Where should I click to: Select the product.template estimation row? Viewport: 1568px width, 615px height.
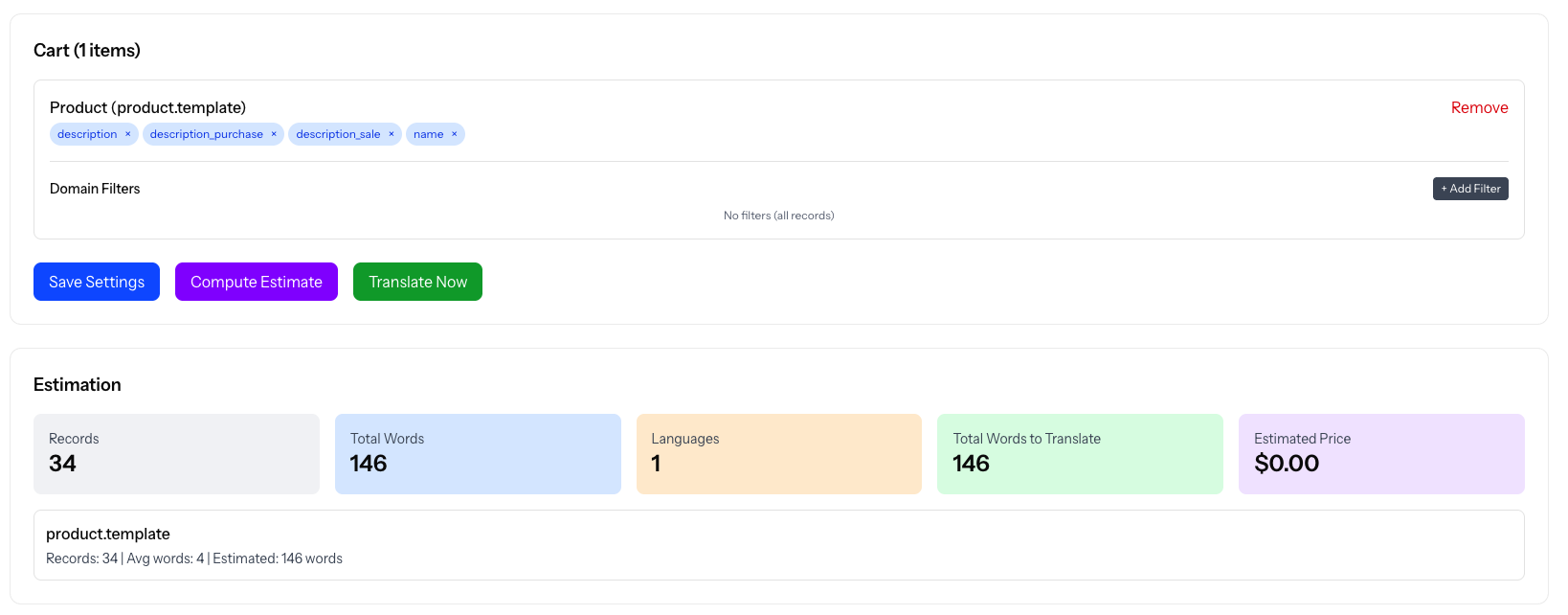click(778, 545)
